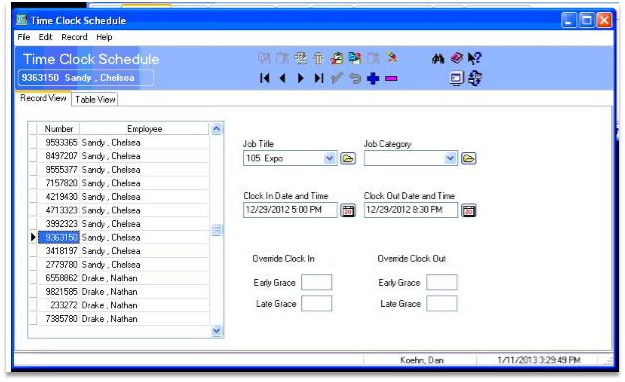Image resolution: width=625 pixels, height=382 pixels.
Task: Jump to the last record
Action: pyautogui.click(x=318, y=78)
